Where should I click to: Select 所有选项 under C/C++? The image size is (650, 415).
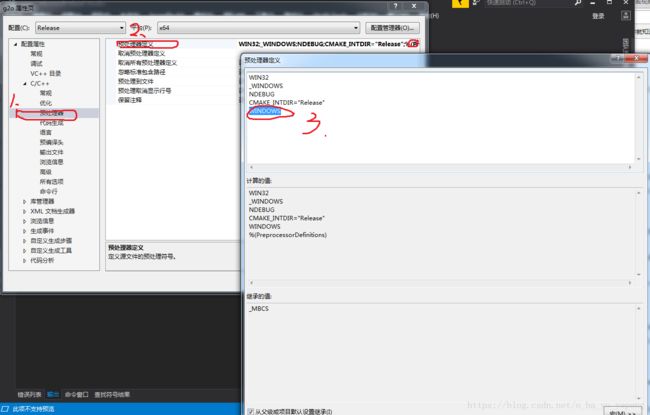(x=52, y=182)
